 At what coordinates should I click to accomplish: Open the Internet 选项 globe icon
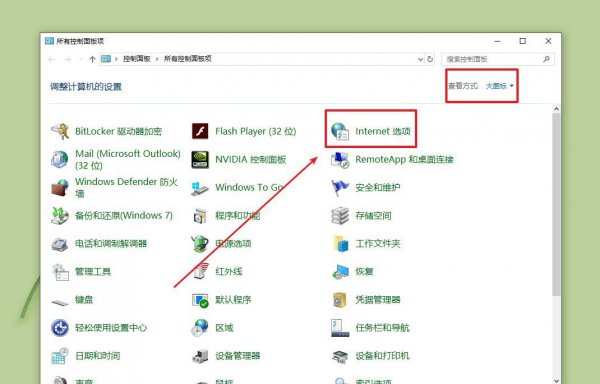point(340,132)
